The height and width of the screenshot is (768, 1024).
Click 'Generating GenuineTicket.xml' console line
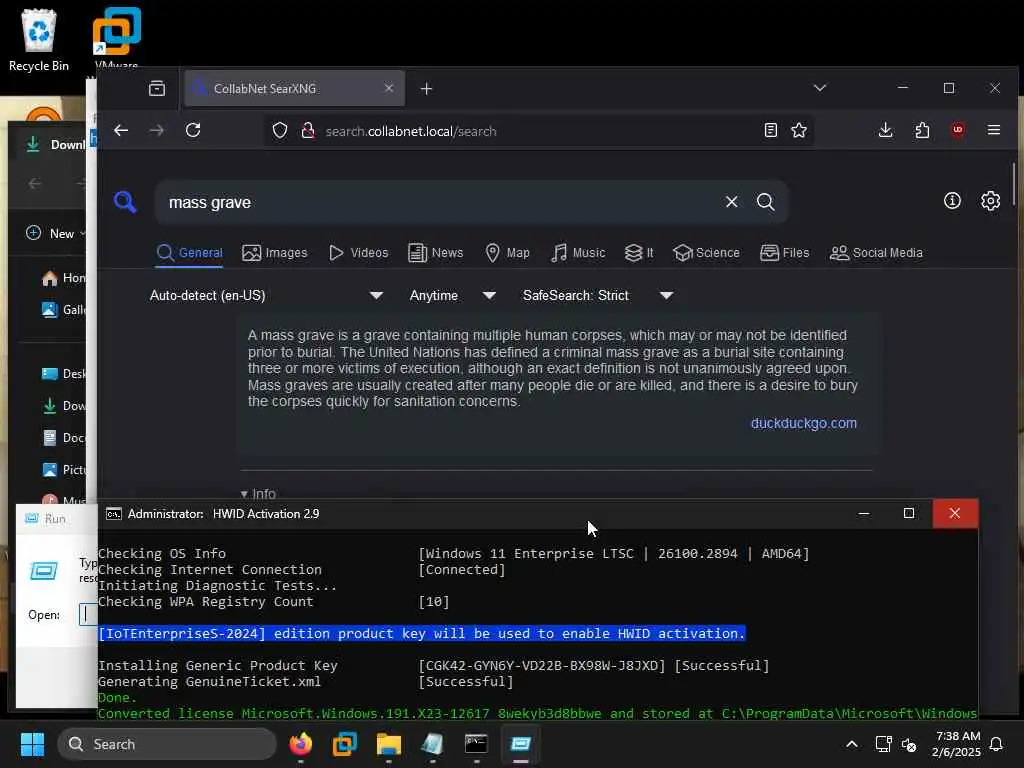point(210,682)
